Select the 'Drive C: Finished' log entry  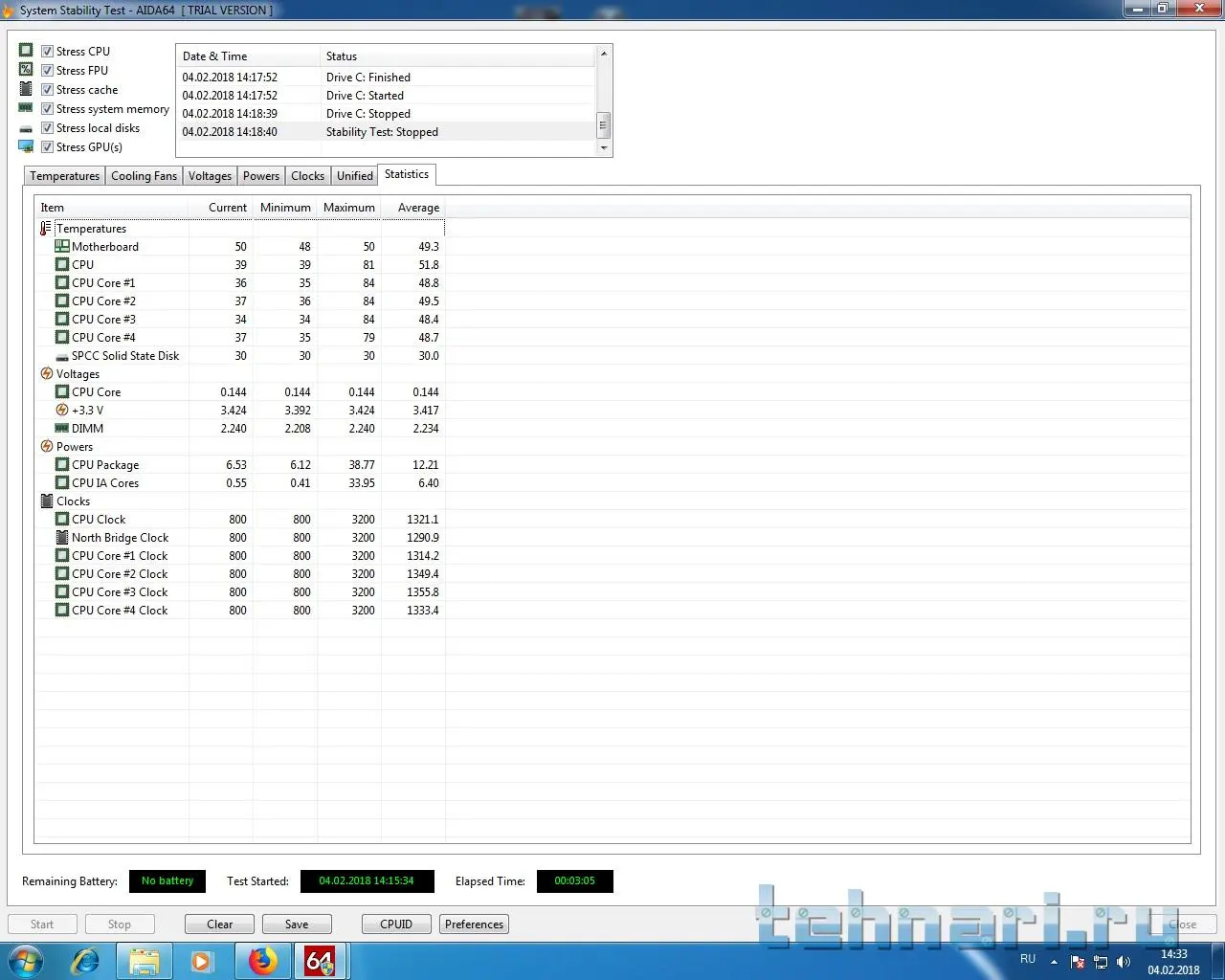(x=387, y=78)
